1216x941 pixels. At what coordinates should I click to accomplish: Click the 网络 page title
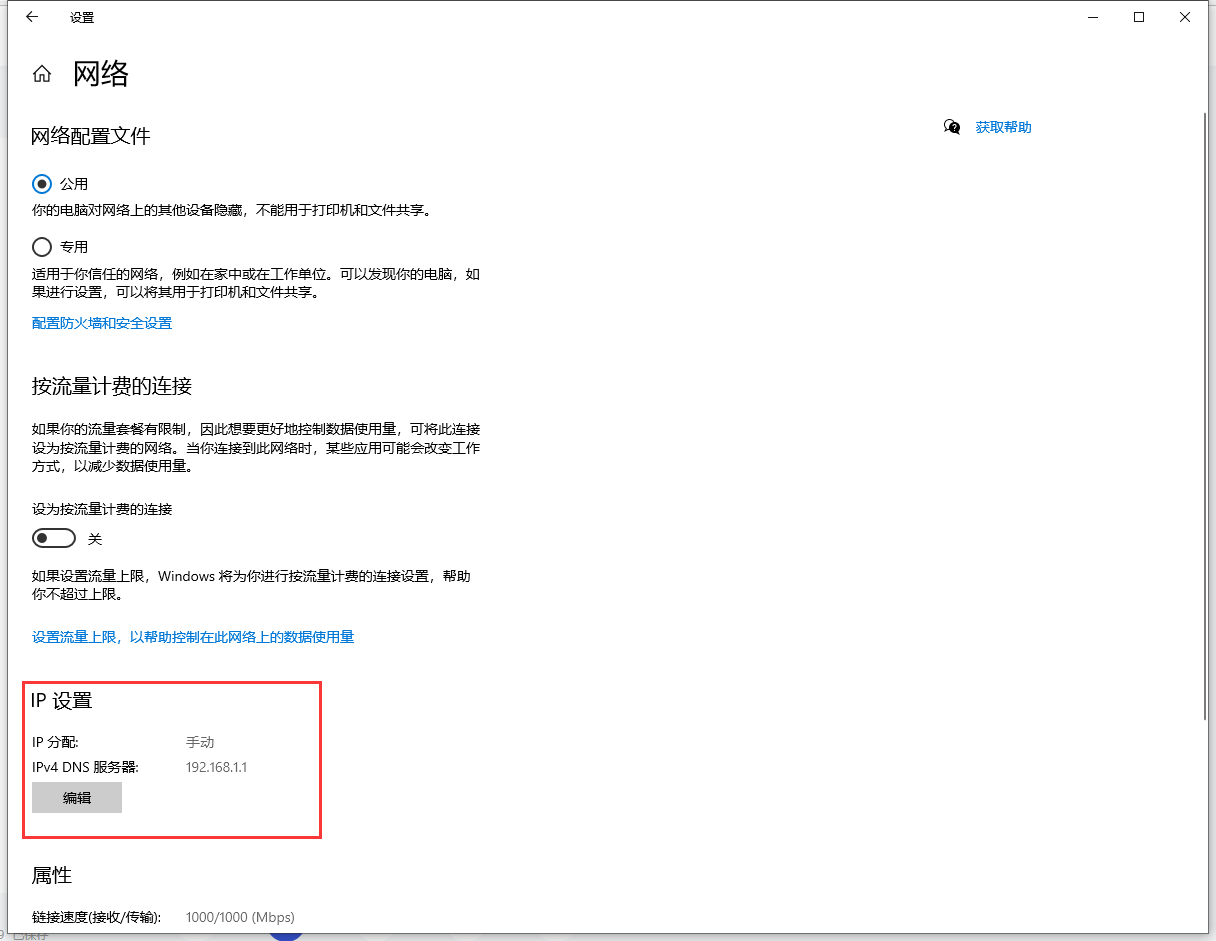(x=101, y=74)
